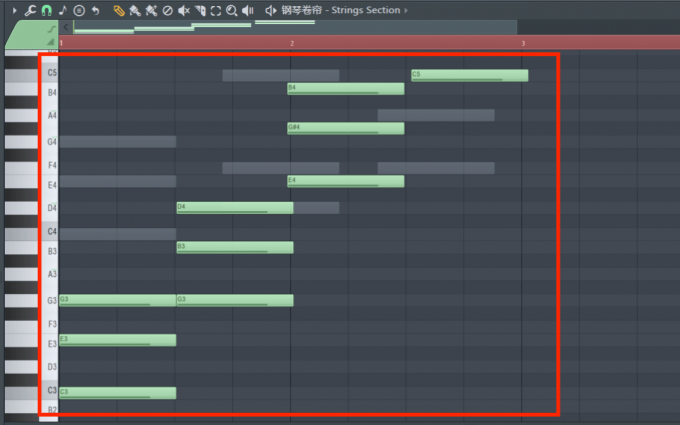Click the gray ghost note on G4 row
Viewport: 680px width, 425px height.
[118, 141]
